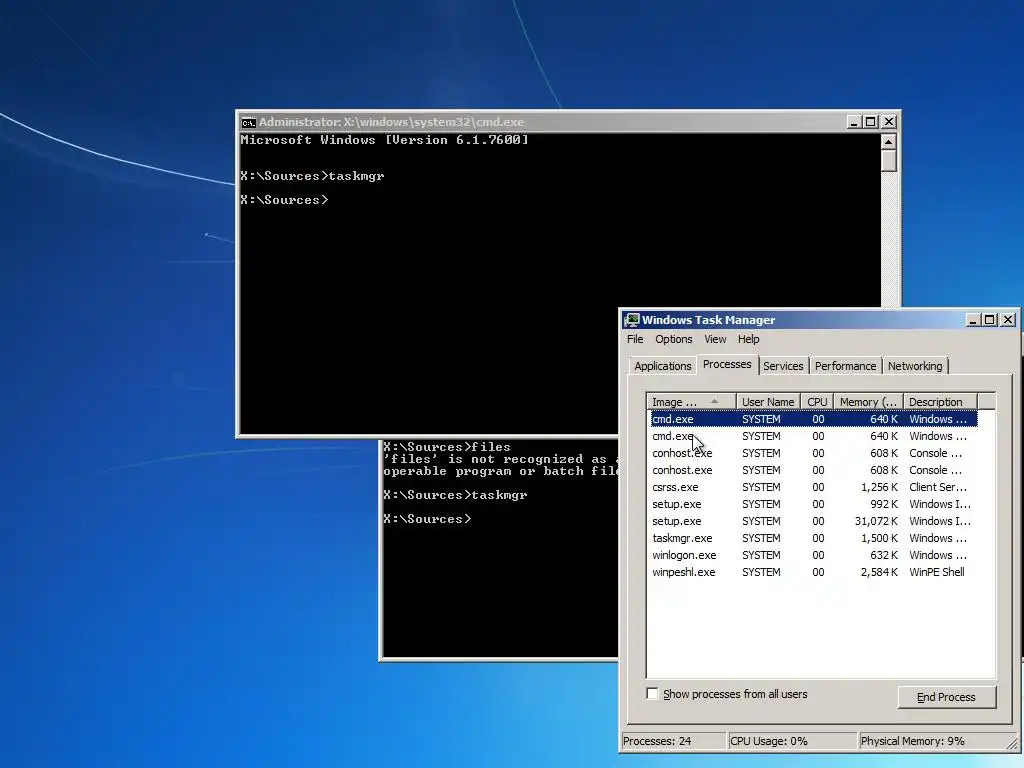Screen dimensions: 1024x768
Task: Click the 1,256 K memory value
Action: coord(879,487)
